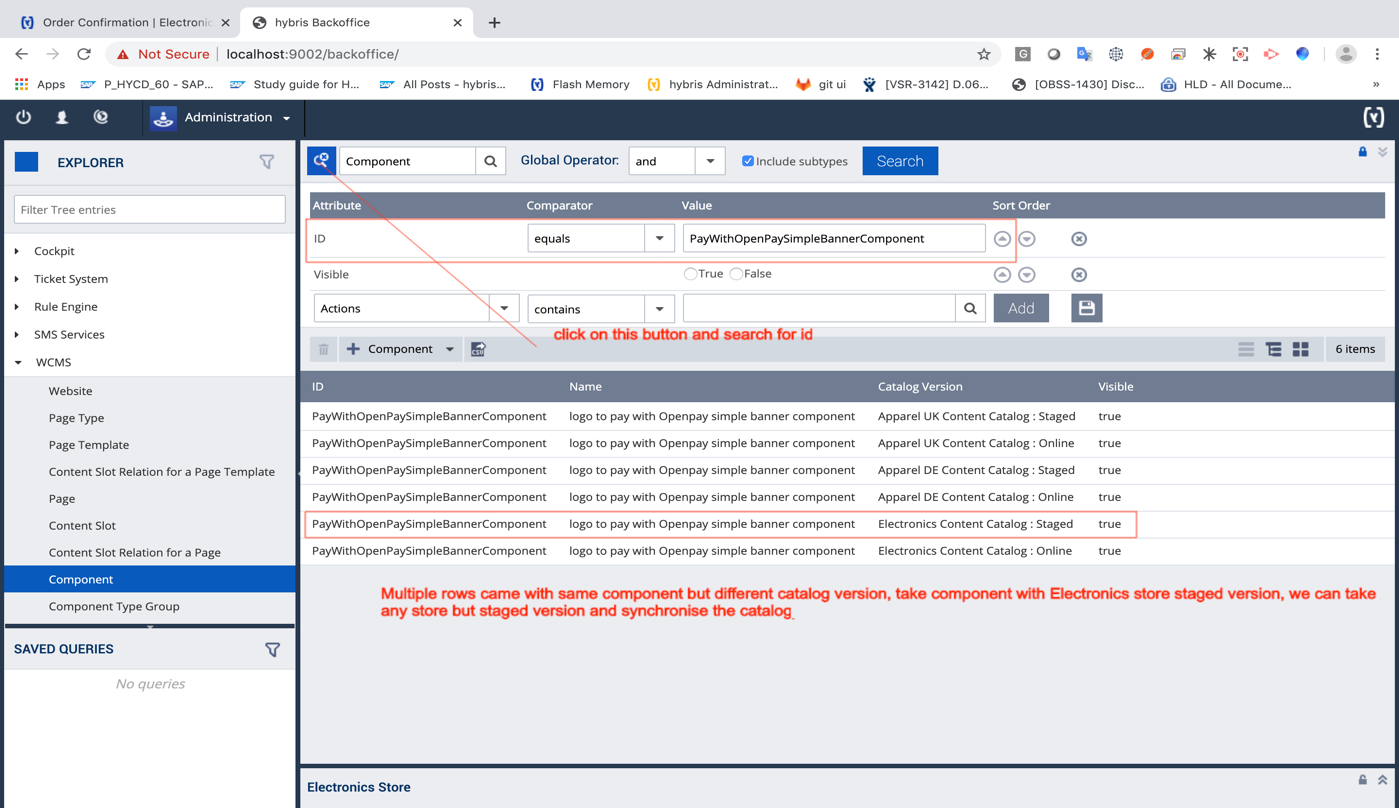
Task: Select Content Slot in WCMS tree
Action: 82,525
